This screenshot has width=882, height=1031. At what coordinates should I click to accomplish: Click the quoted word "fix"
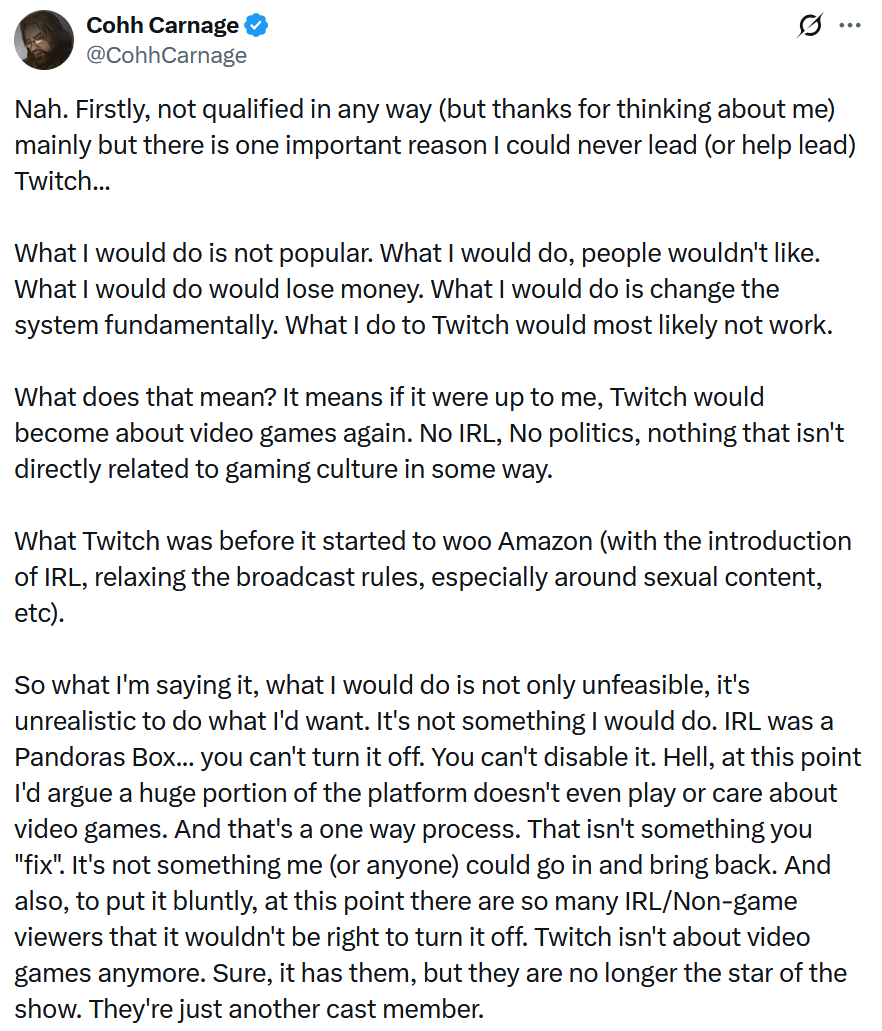(x=42, y=865)
